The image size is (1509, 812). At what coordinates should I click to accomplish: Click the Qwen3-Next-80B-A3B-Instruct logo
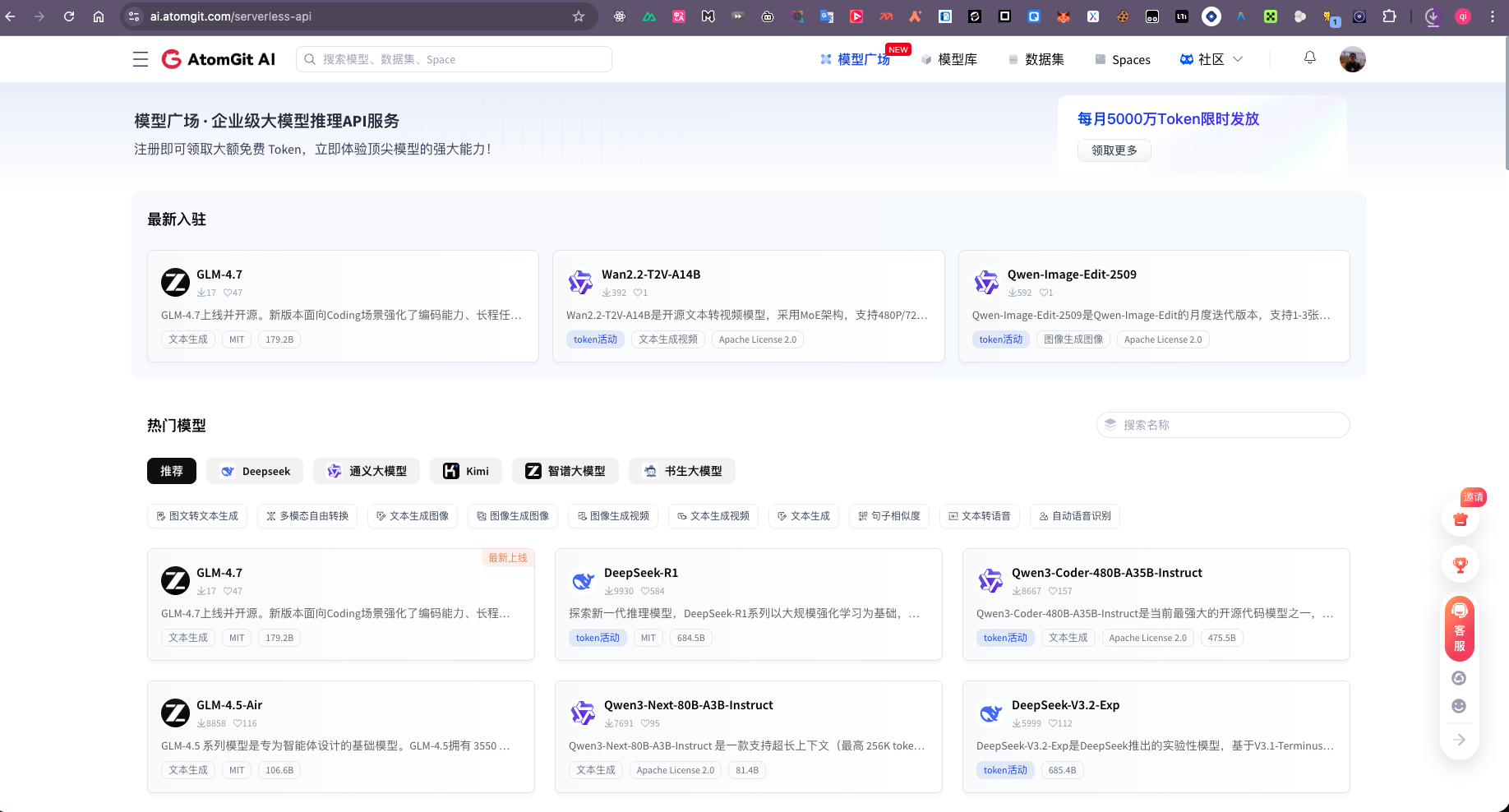[583, 713]
